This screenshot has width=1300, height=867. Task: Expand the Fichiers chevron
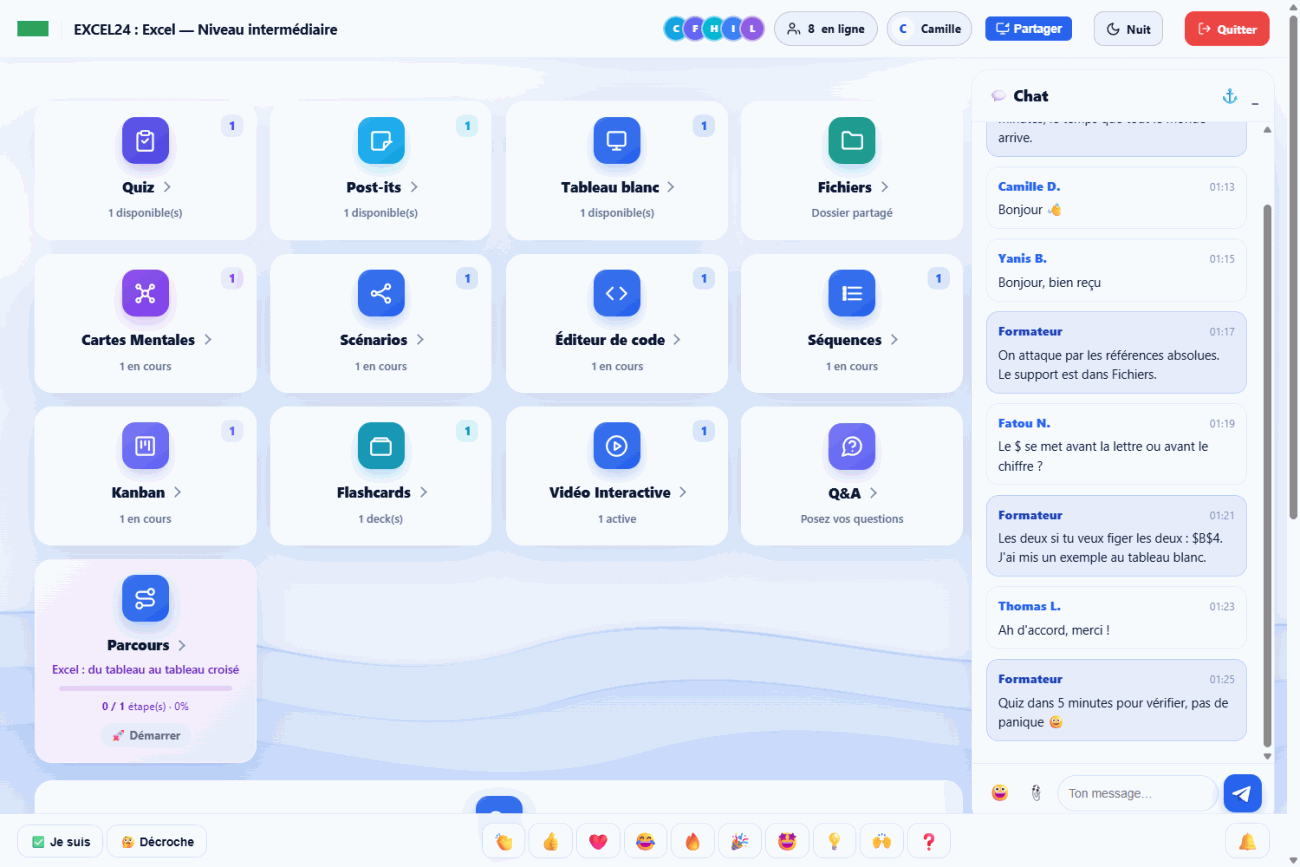(885, 187)
